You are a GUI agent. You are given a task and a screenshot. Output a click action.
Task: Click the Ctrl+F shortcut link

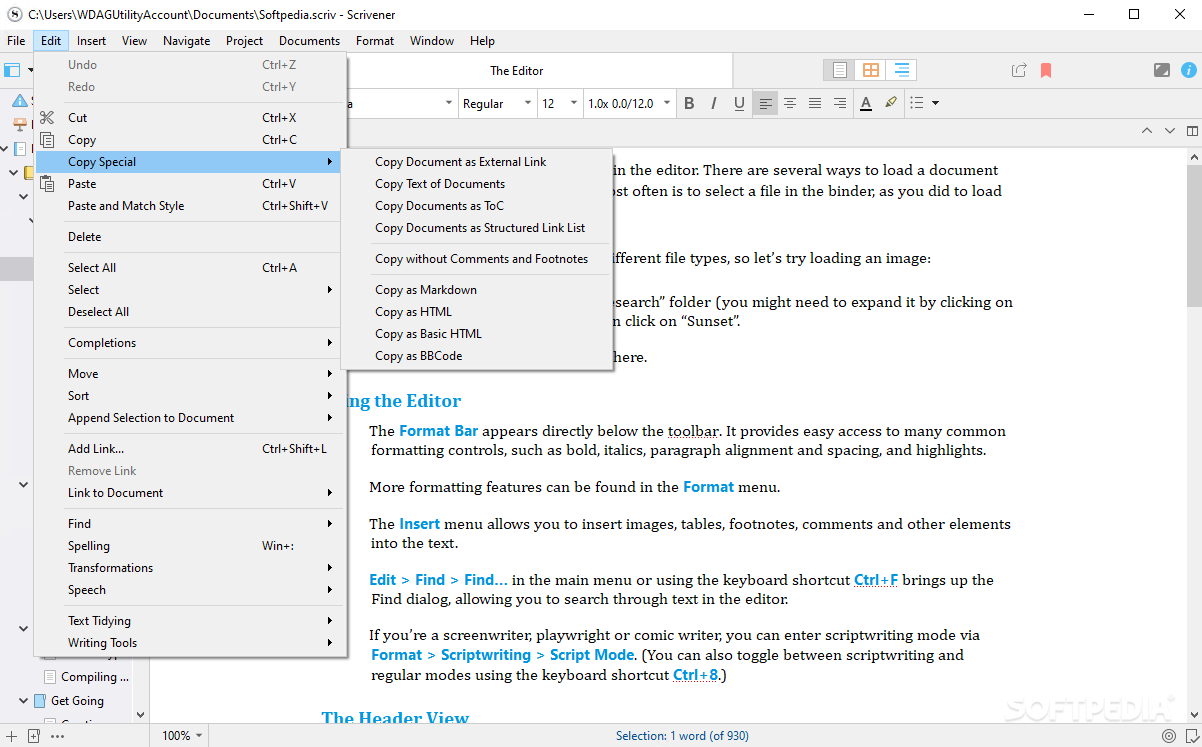pyautogui.click(x=875, y=580)
